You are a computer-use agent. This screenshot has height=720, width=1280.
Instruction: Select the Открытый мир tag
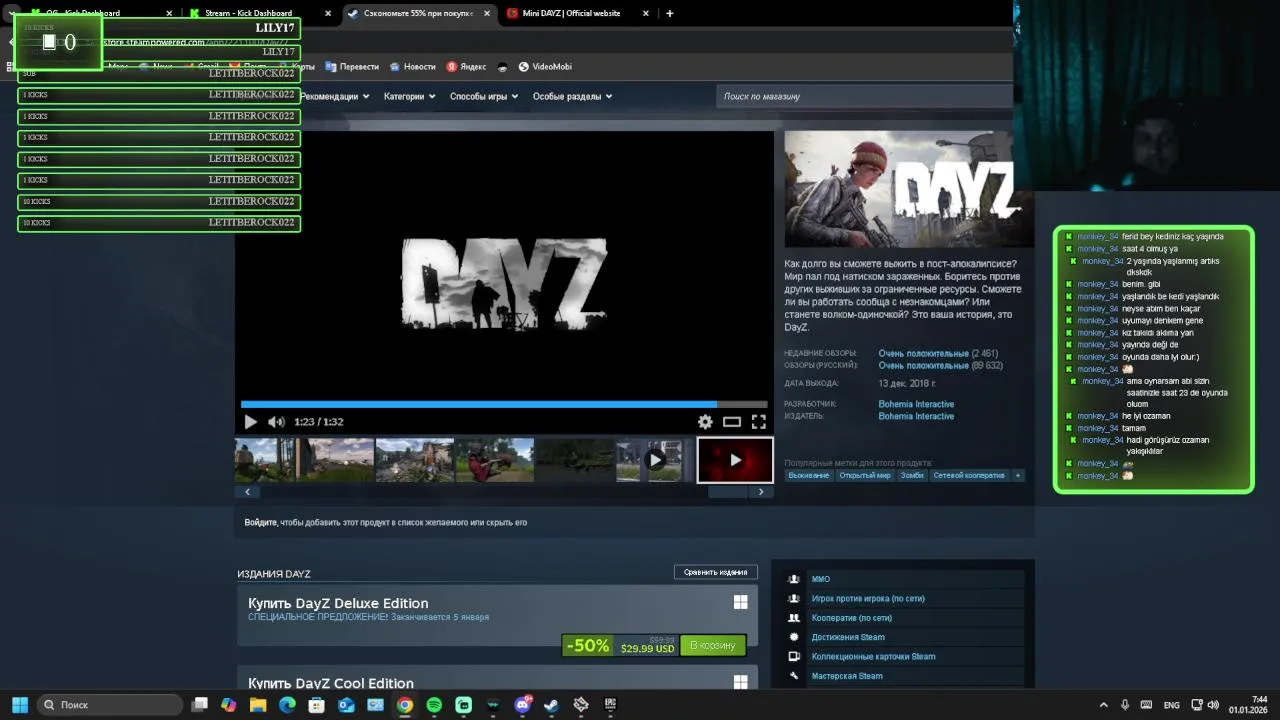tap(865, 476)
